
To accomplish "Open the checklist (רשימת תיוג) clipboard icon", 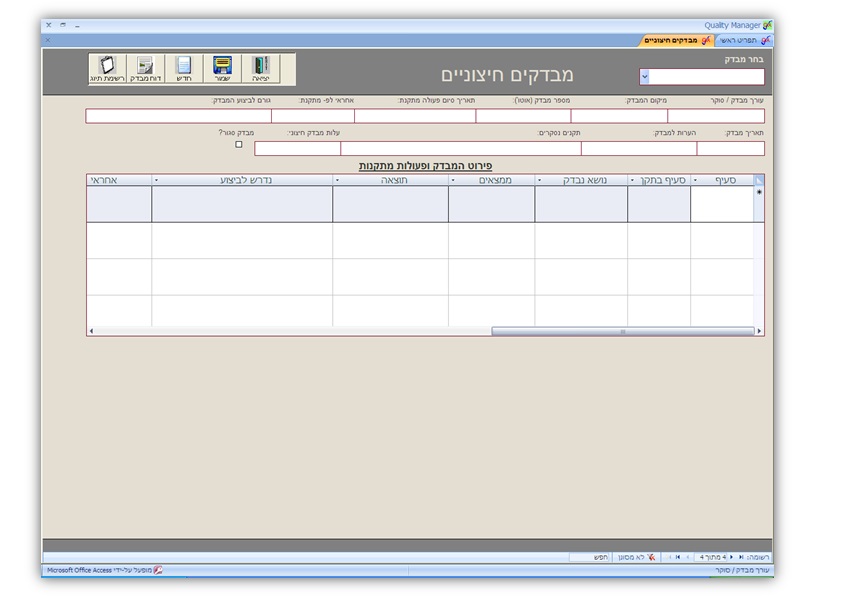I will [x=108, y=69].
